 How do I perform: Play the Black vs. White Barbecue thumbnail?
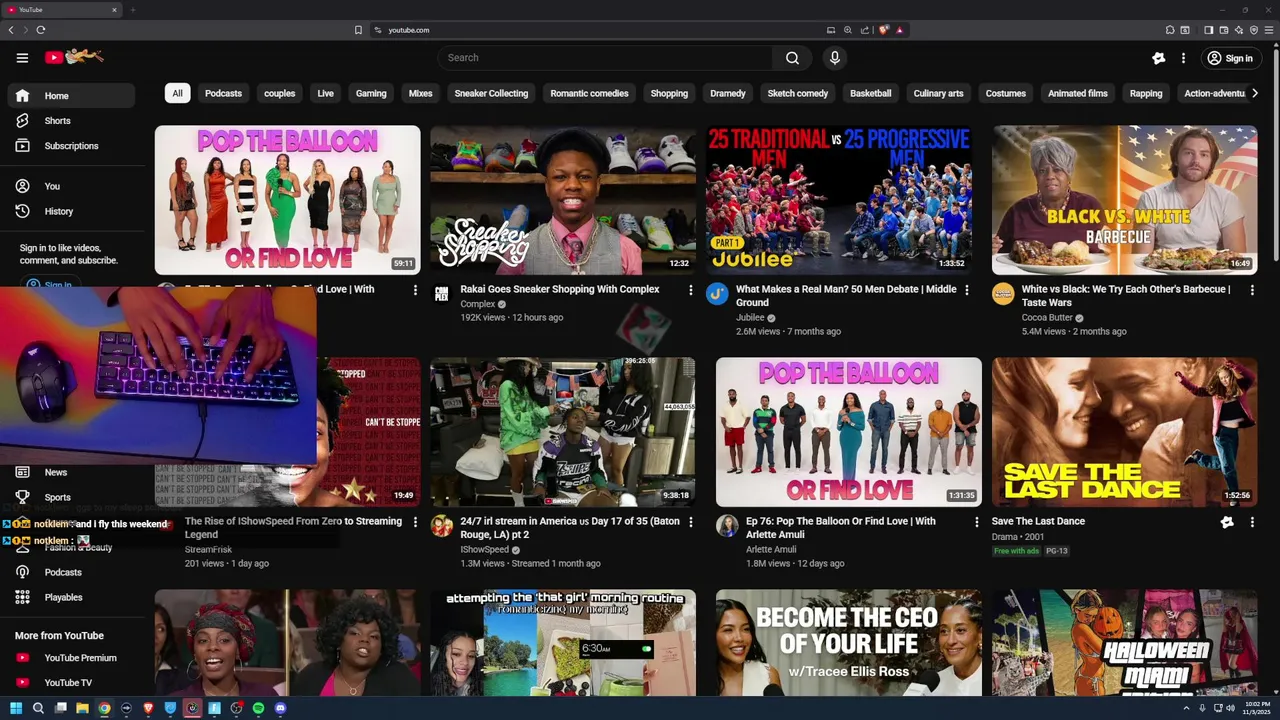1124,200
